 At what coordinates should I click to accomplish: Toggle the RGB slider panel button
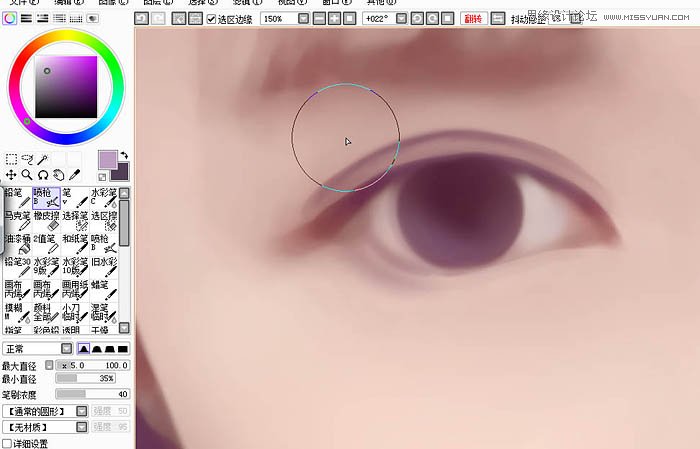click(26, 18)
